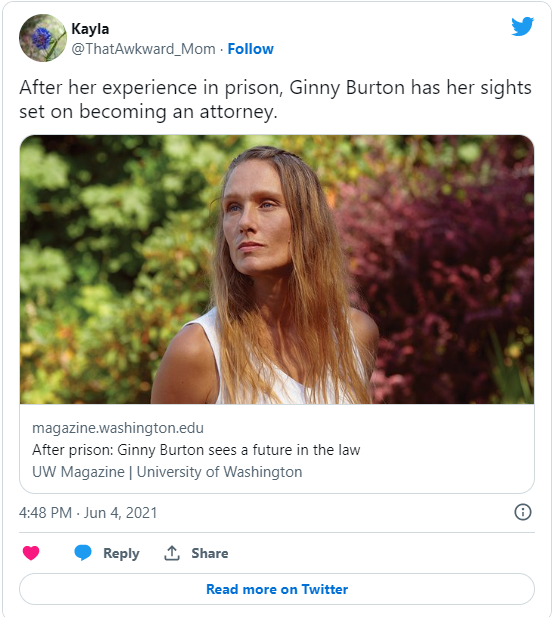Click the @ThatAwkward_Mom handle
554x617 pixels.
pyautogui.click(x=143, y=49)
